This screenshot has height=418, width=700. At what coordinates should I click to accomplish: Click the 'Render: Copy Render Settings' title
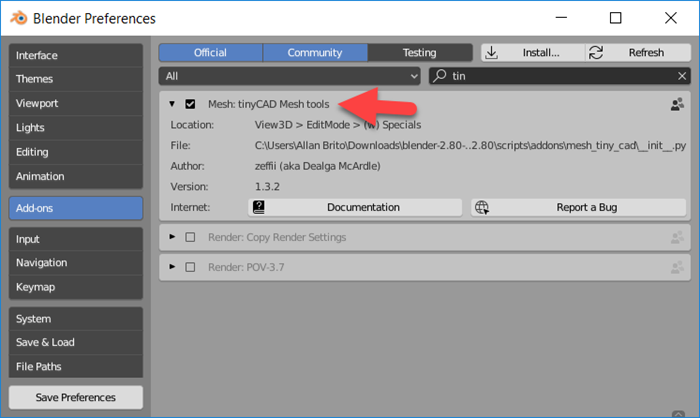[277, 238]
